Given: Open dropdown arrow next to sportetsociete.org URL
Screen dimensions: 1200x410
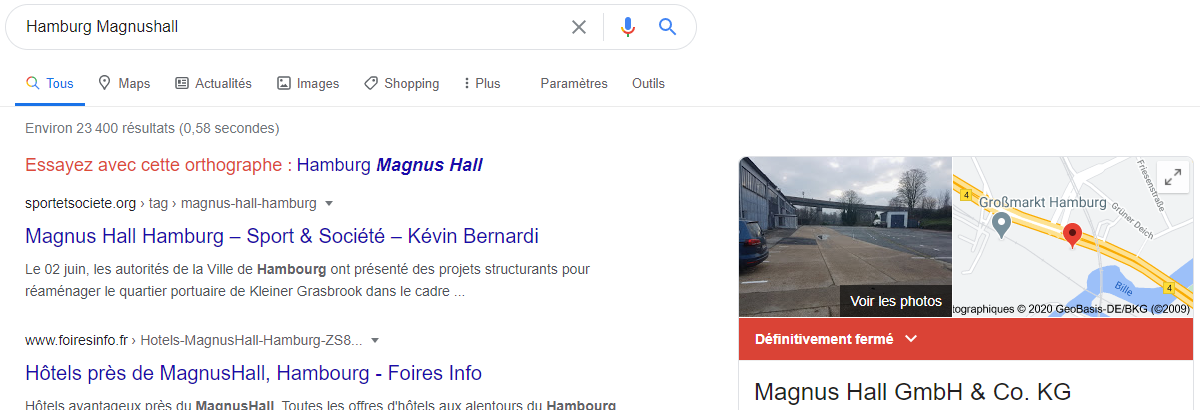Looking at the screenshot, I should [x=327, y=203].
